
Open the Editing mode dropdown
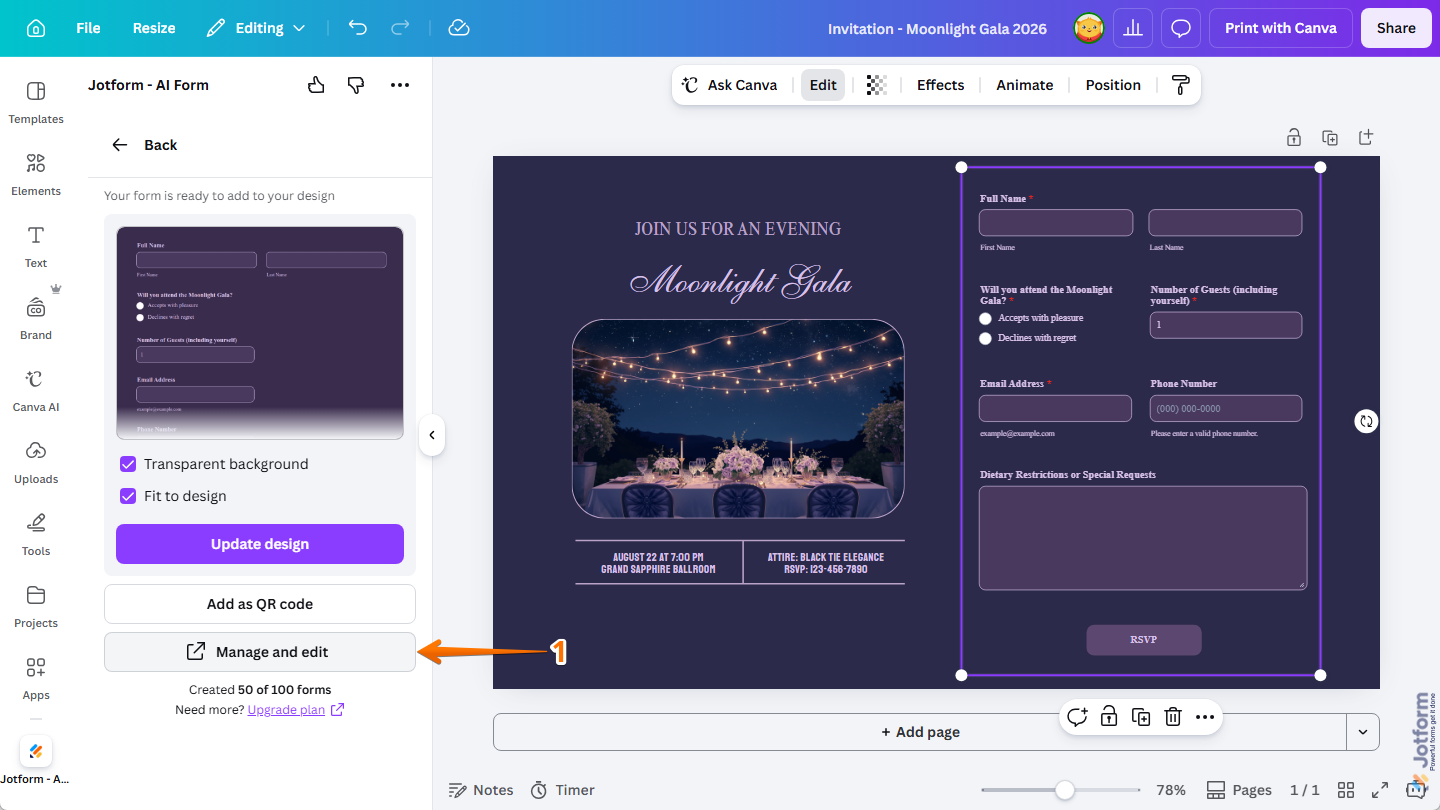click(256, 28)
